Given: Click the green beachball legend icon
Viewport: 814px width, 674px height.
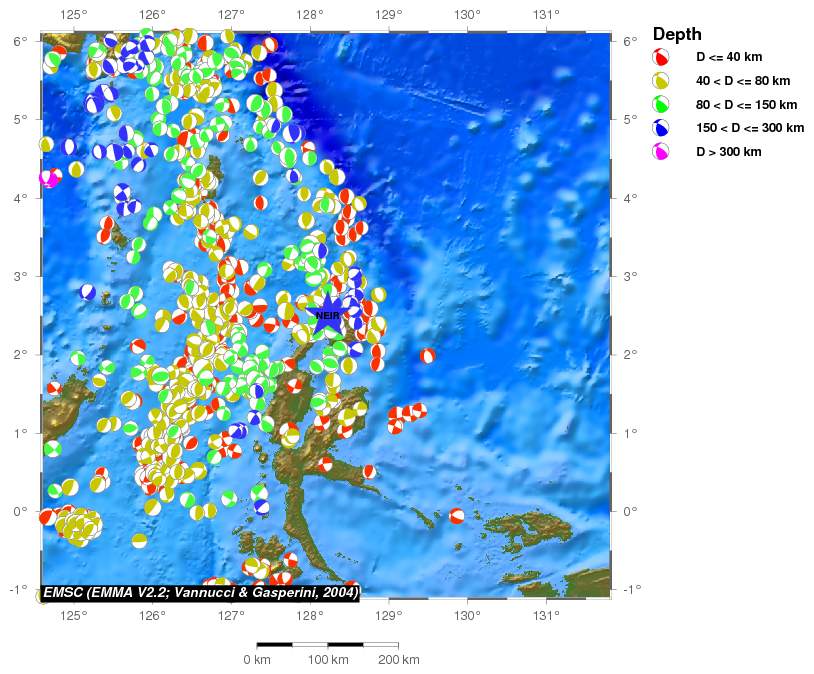Looking at the screenshot, I should 661,104.
